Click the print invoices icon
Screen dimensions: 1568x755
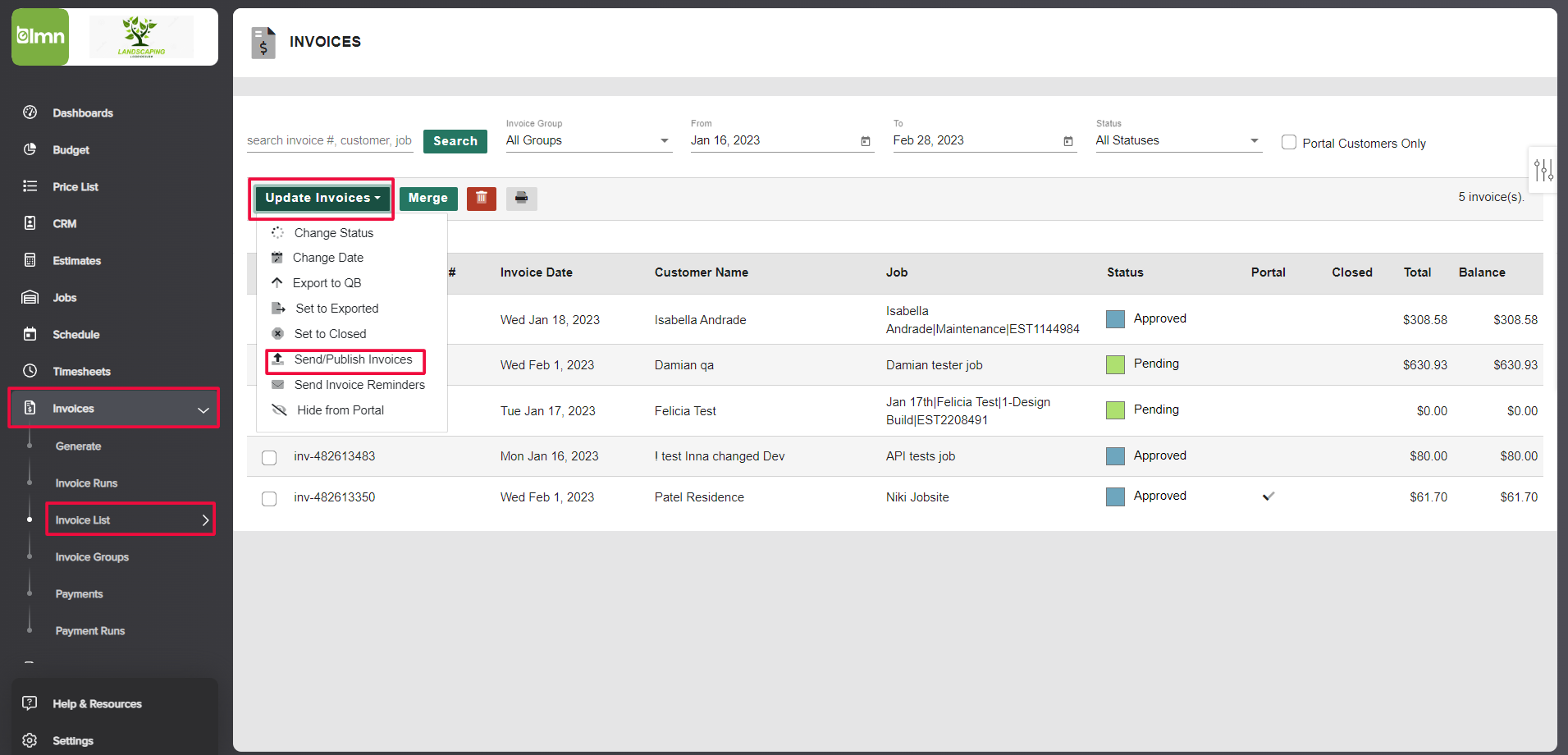tap(522, 198)
